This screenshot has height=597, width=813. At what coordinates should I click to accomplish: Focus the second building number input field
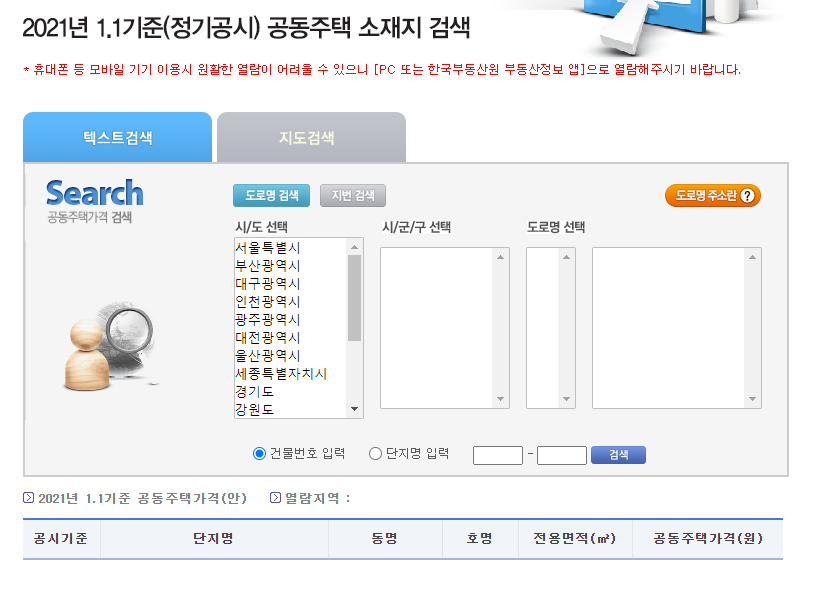click(x=562, y=455)
